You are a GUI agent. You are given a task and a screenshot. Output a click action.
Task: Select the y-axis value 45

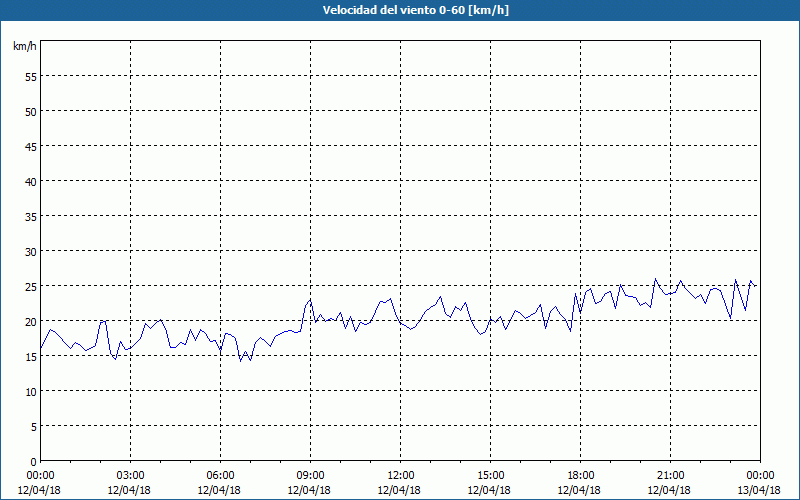pos(31,146)
